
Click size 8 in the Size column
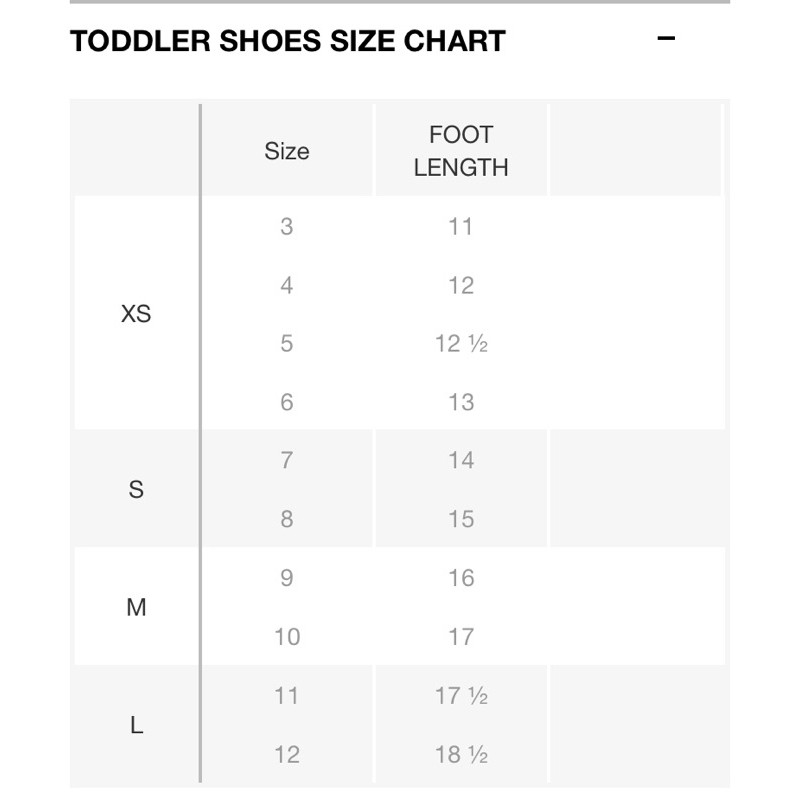click(287, 520)
